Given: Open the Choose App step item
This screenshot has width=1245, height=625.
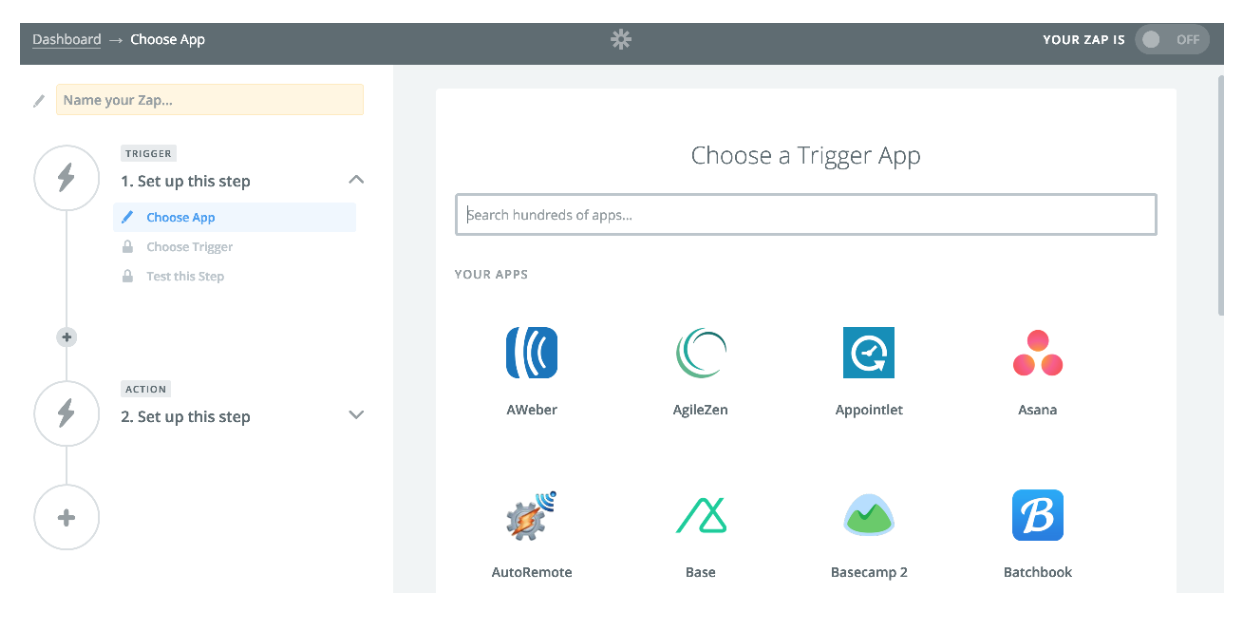Looking at the screenshot, I should pos(234,217).
